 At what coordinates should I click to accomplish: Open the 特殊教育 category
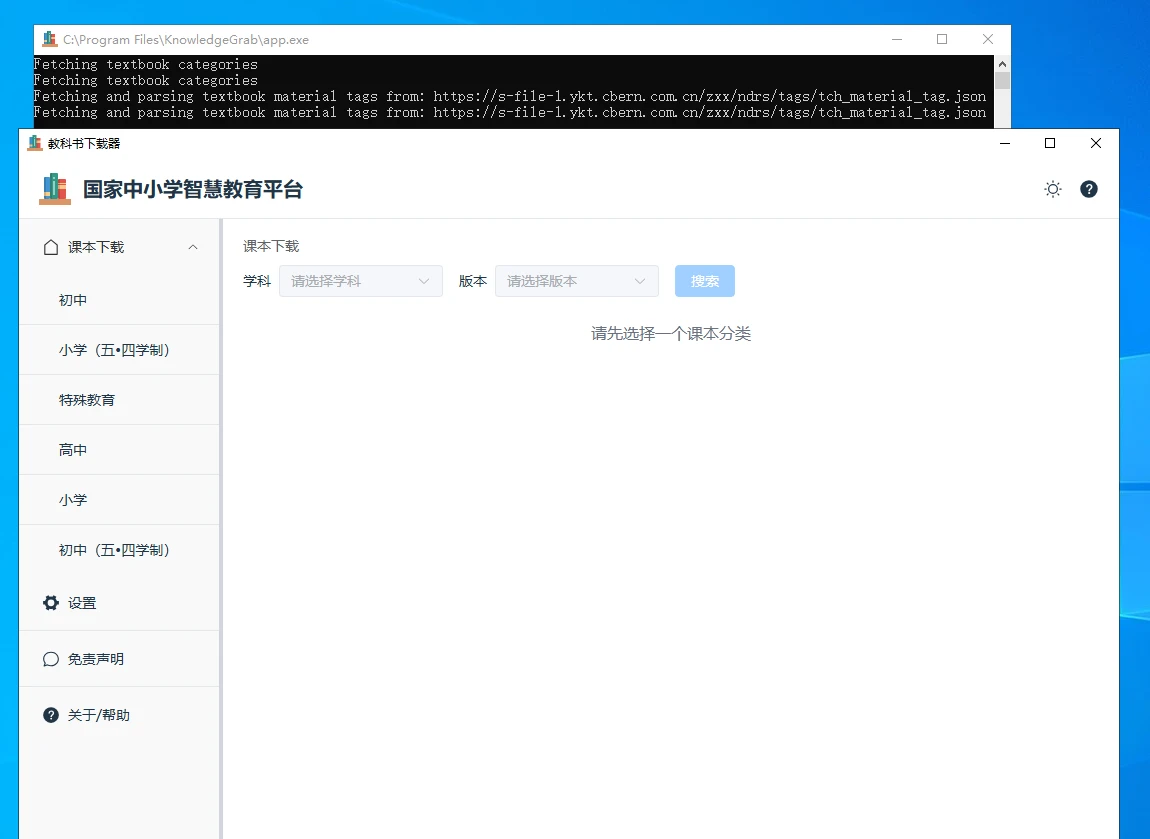87,400
